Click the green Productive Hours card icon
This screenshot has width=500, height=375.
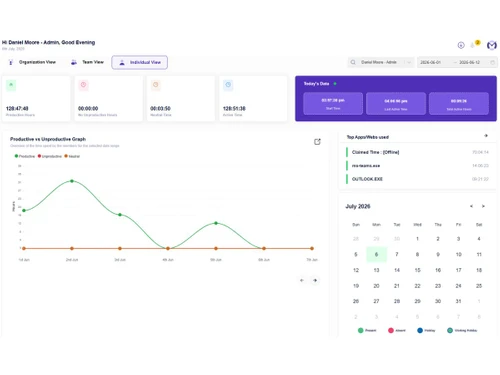(x=11, y=85)
